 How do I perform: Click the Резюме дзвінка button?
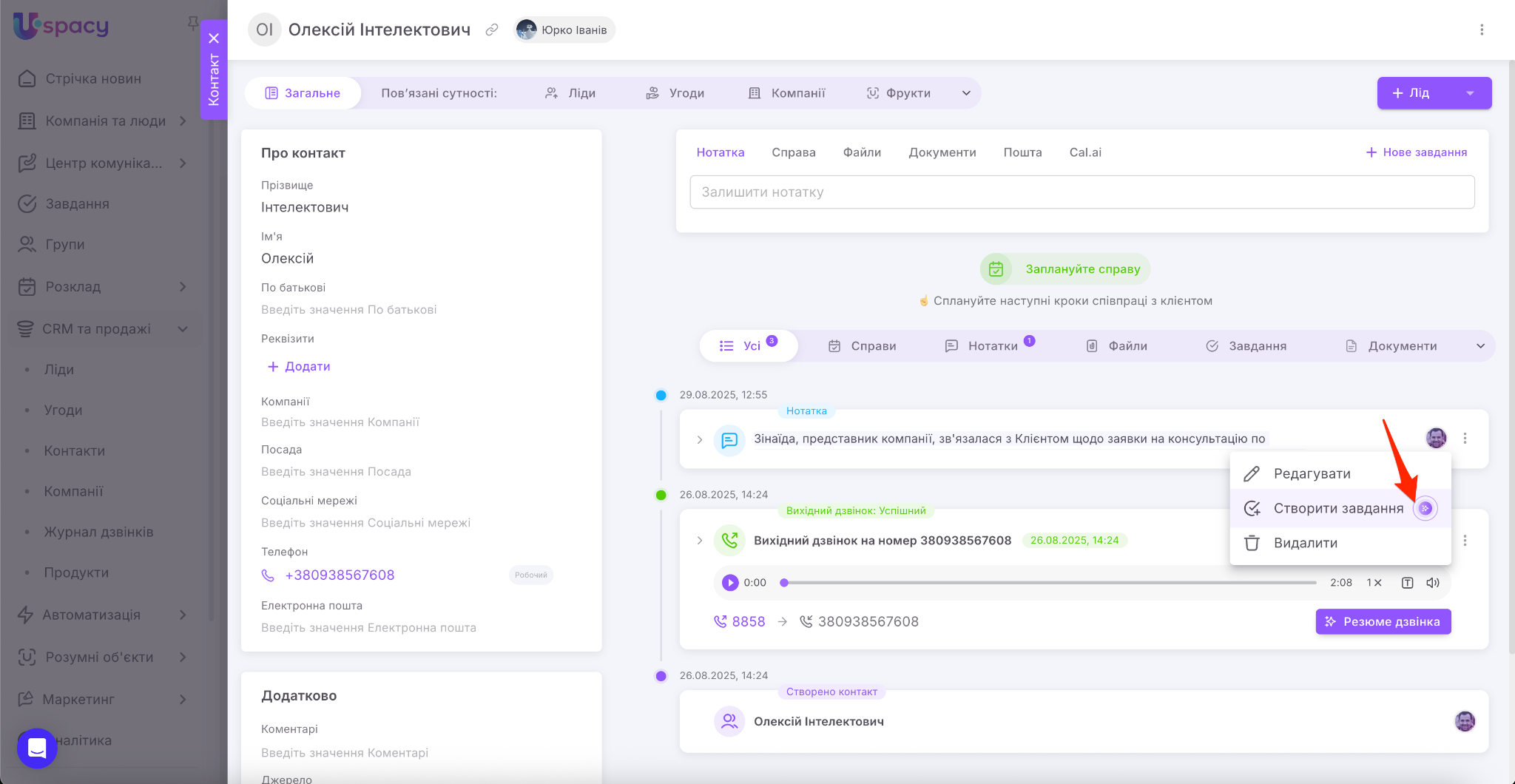point(1383,621)
